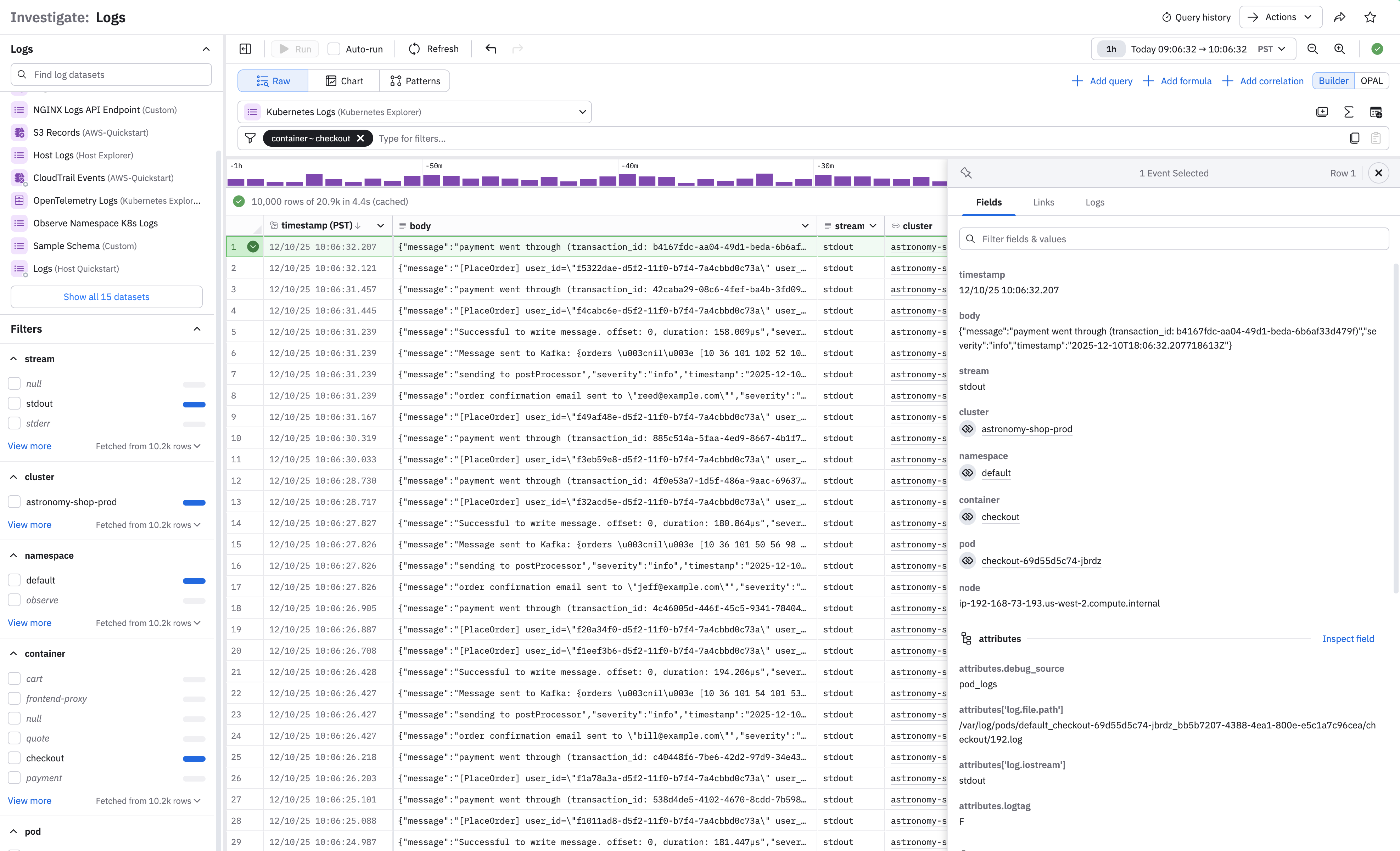
Task: Click the Filter fields & values input
Action: pos(1174,239)
